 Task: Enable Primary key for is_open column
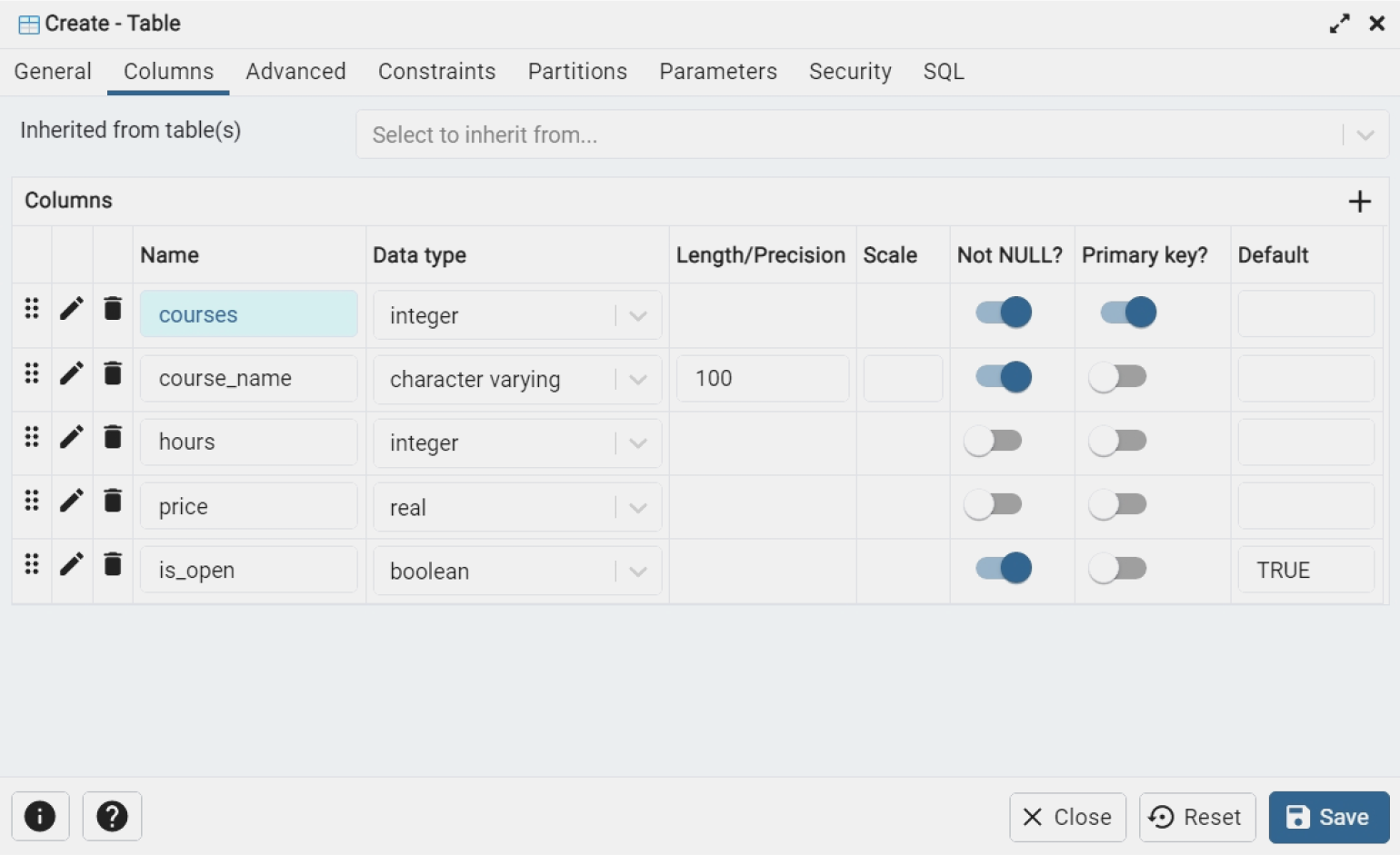coord(1117,569)
